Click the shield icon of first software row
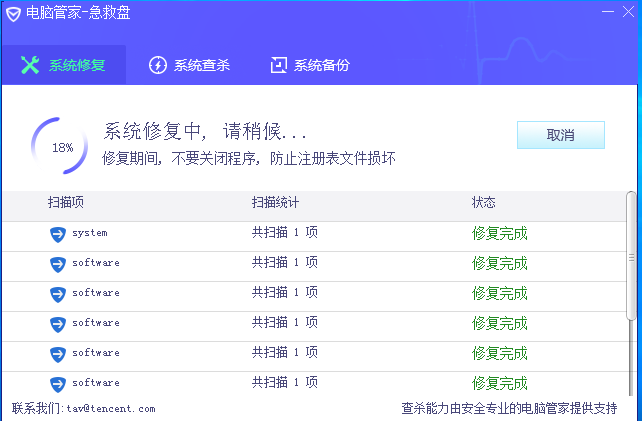Image resolution: width=642 pixels, height=421 pixels. [x=57, y=264]
